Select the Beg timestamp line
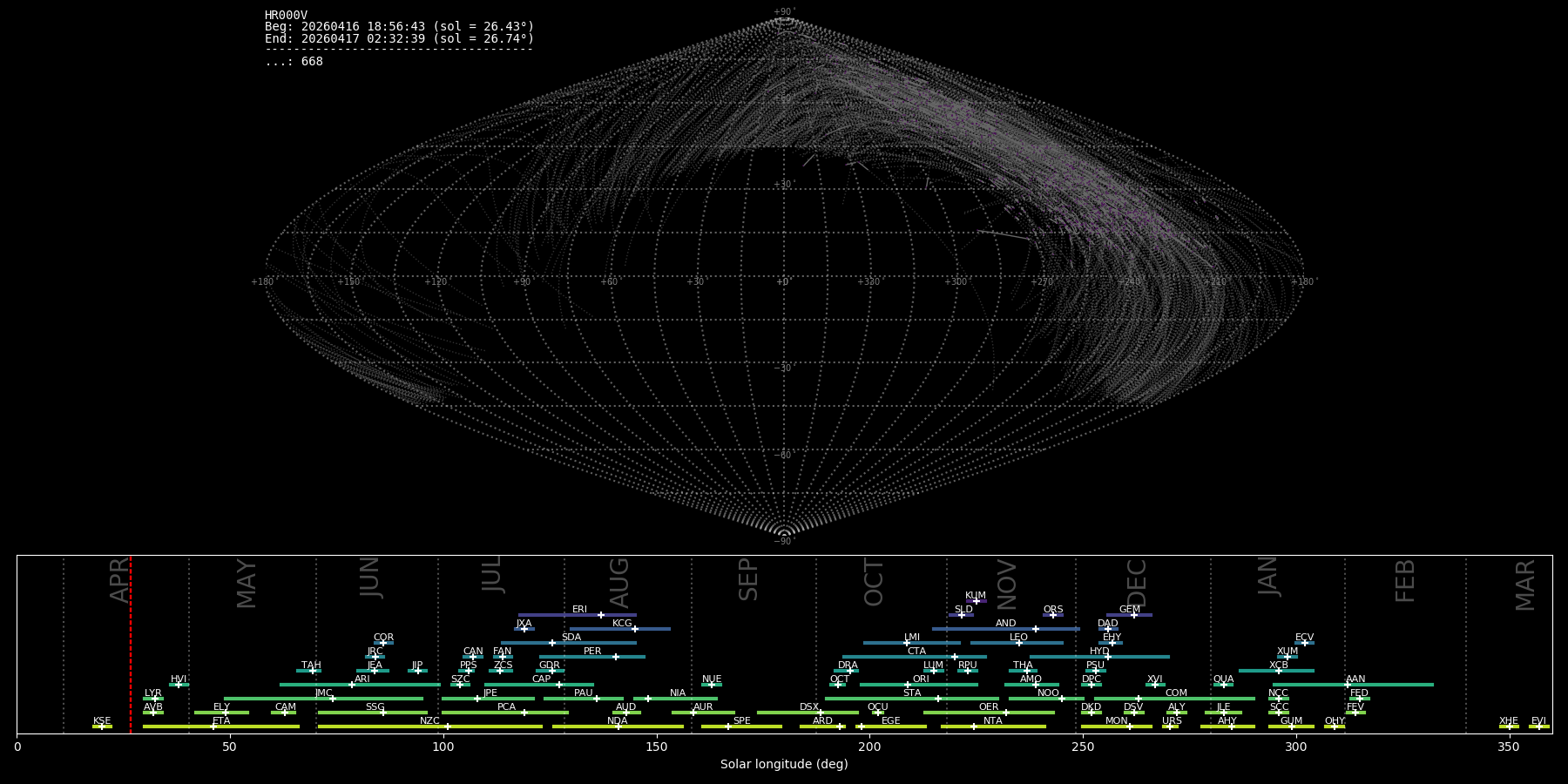 pos(399,27)
